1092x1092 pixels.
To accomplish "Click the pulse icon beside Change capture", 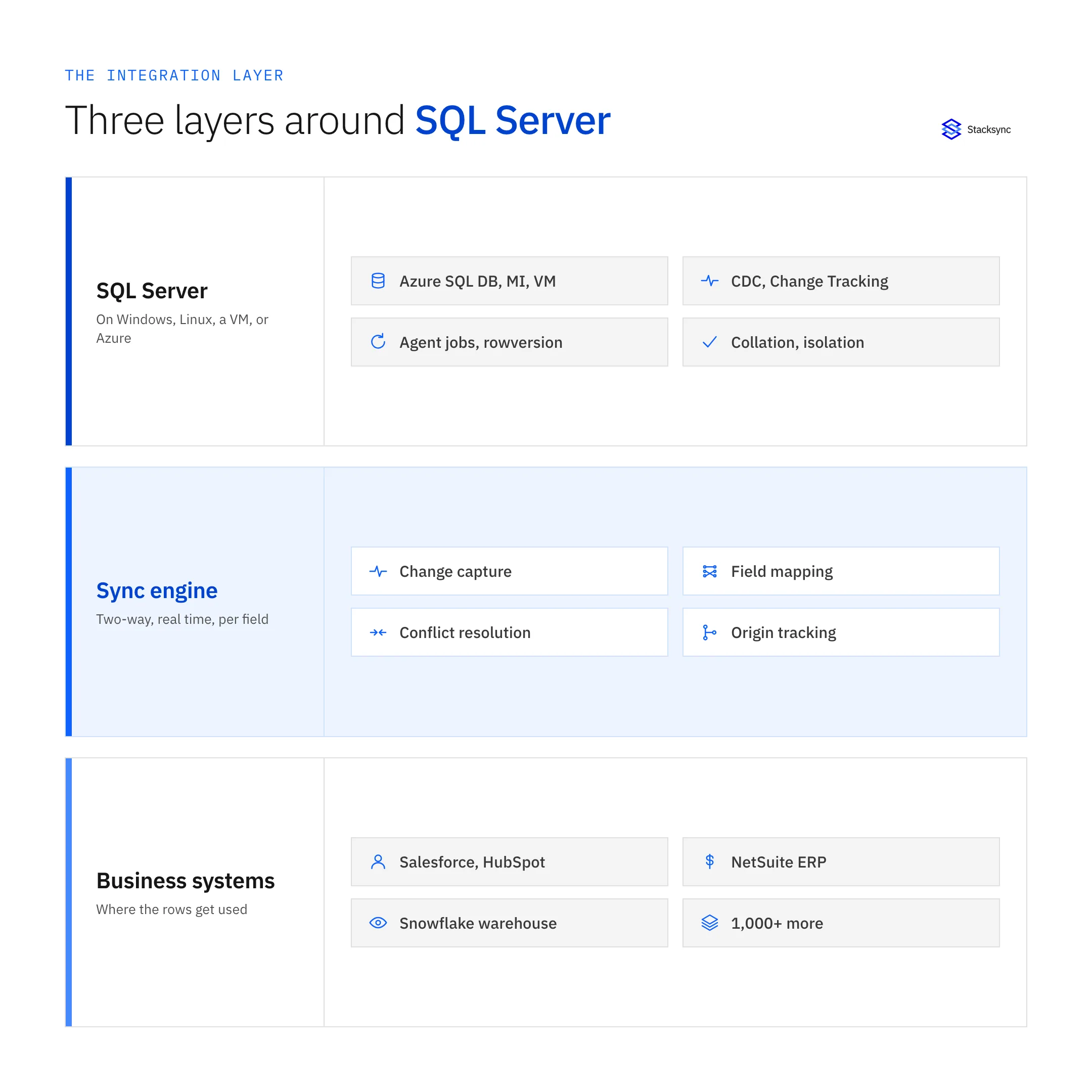I will click(378, 571).
